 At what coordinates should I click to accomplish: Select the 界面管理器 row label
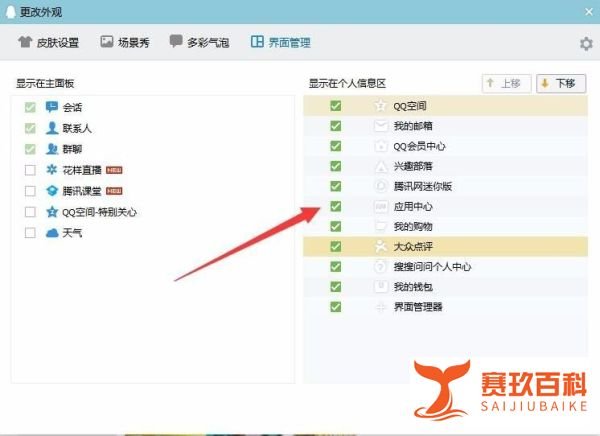coord(418,307)
